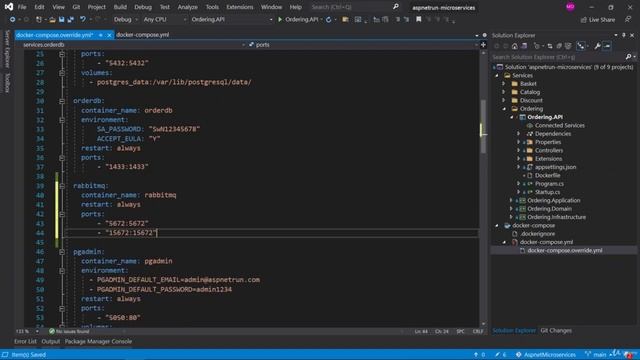Start debugging Ordering.API with the green play button

click(x=280, y=20)
